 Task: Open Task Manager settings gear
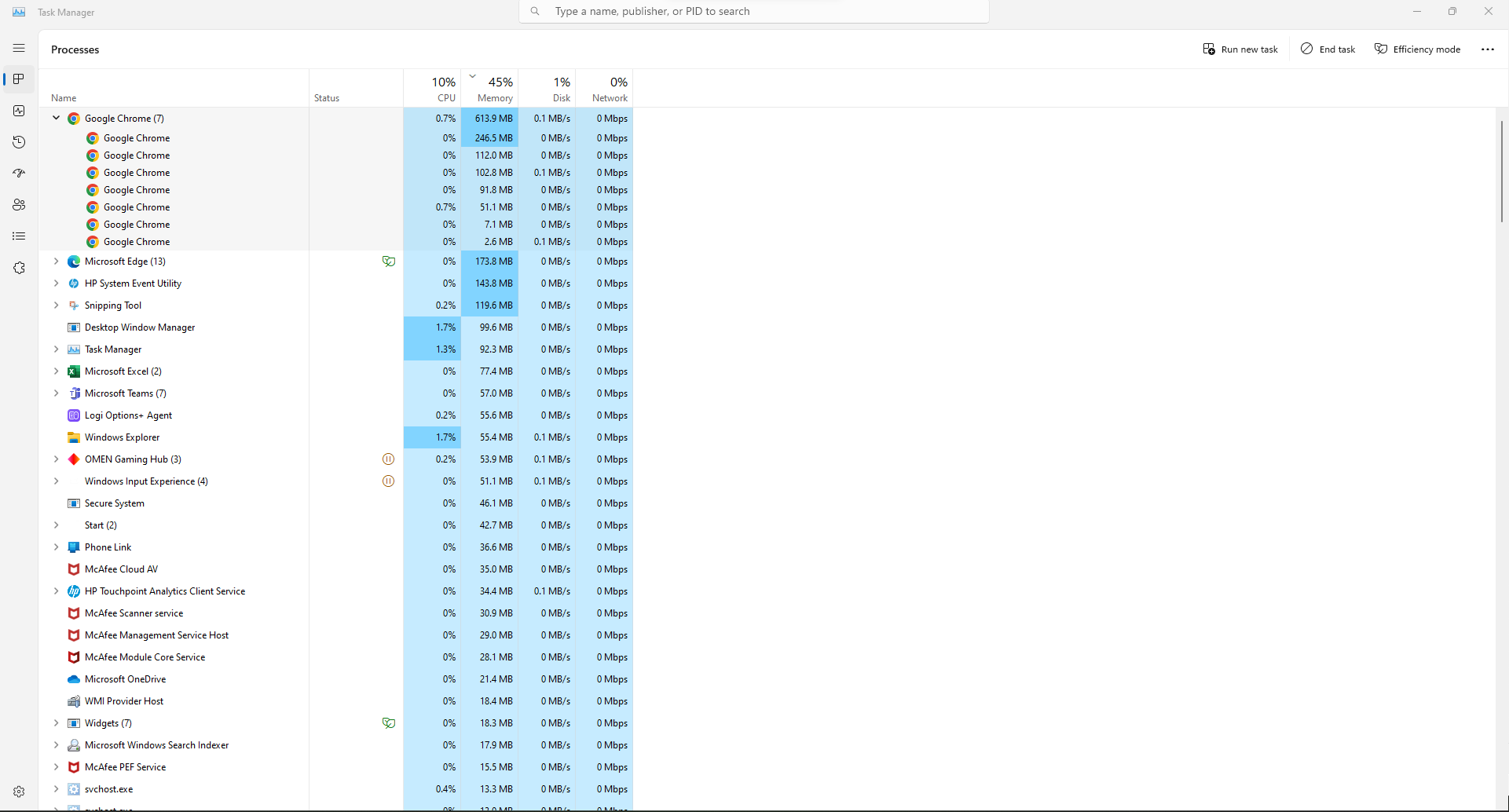click(19, 792)
